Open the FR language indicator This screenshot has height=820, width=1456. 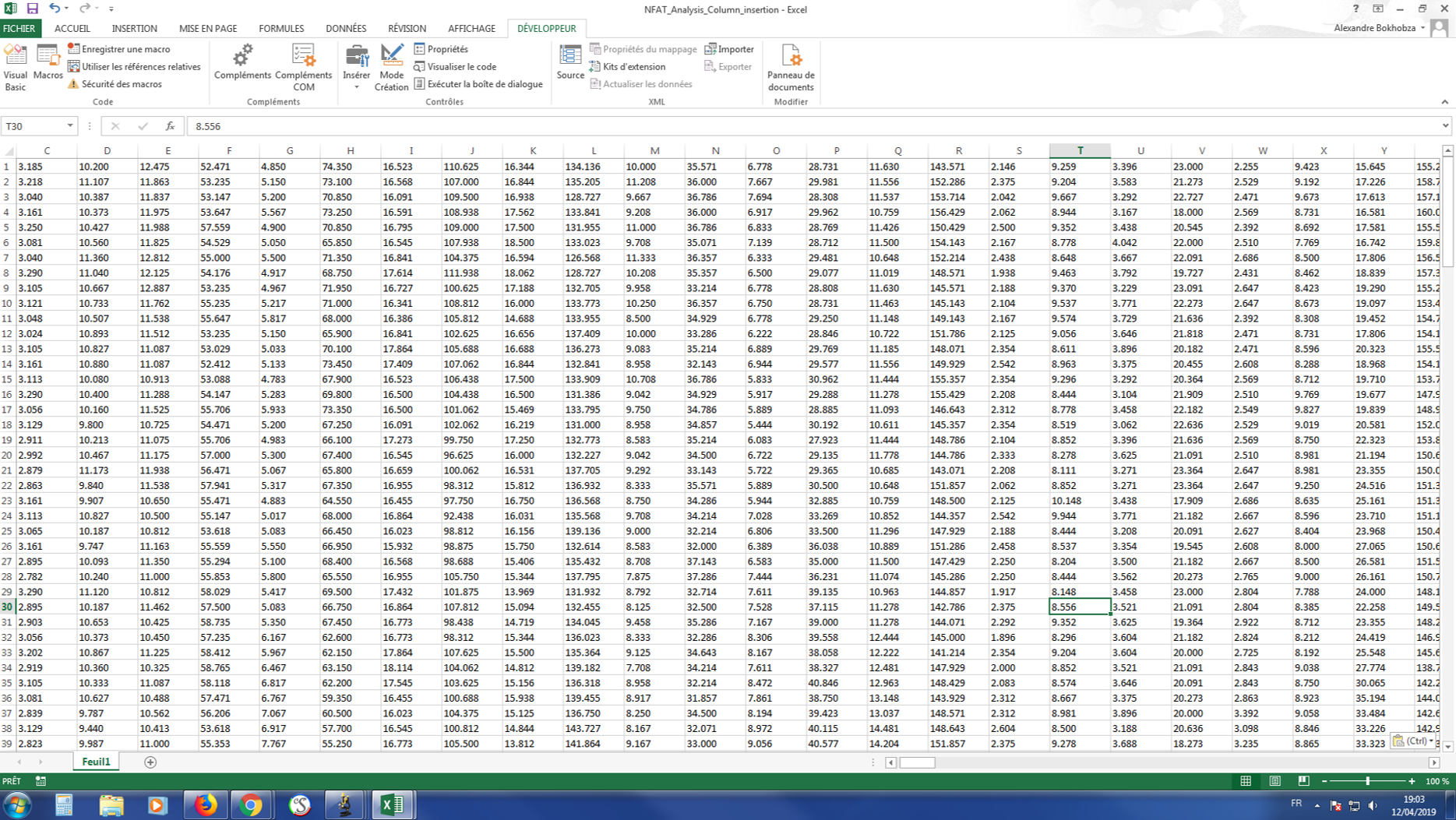click(x=1296, y=804)
